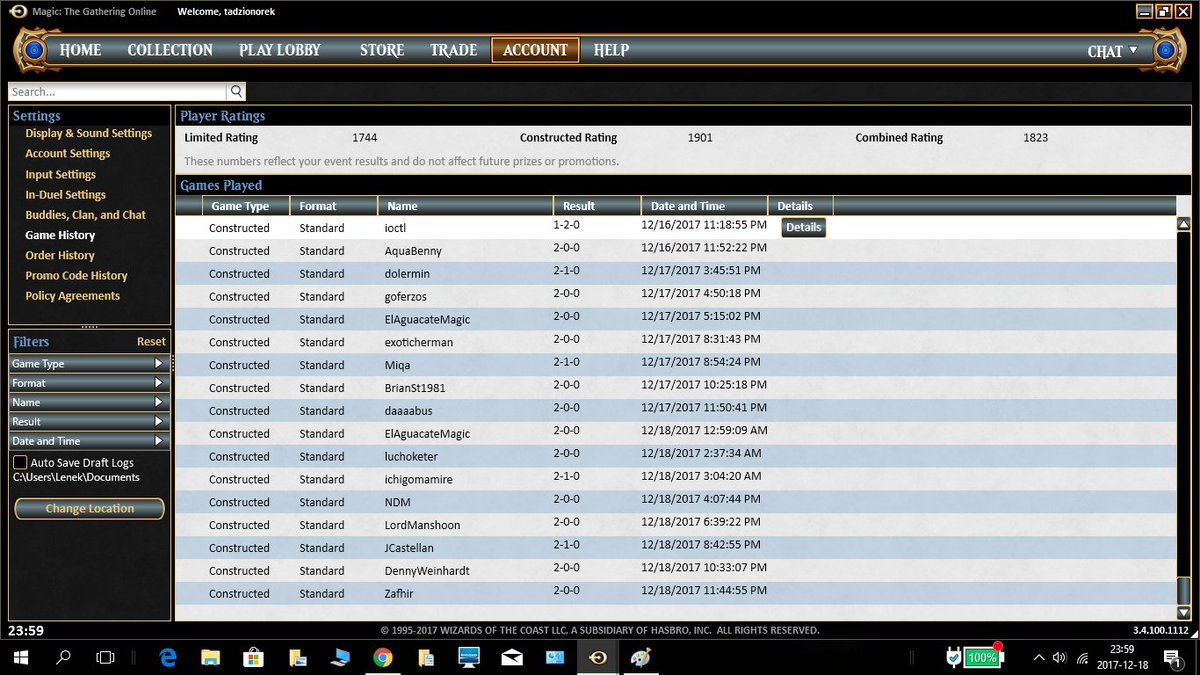This screenshot has height=675, width=1200.
Task: Open the volume speaker tray icon
Action: click(1060, 657)
